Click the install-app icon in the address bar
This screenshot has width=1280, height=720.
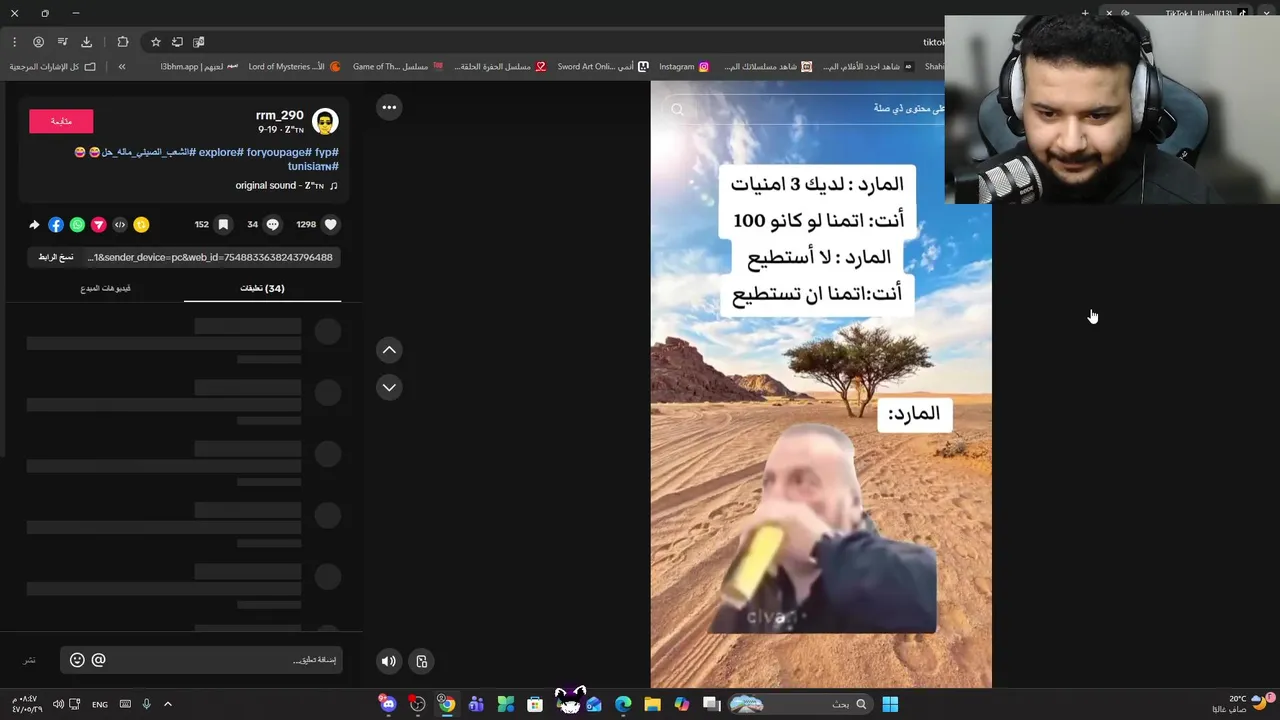click(x=177, y=42)
